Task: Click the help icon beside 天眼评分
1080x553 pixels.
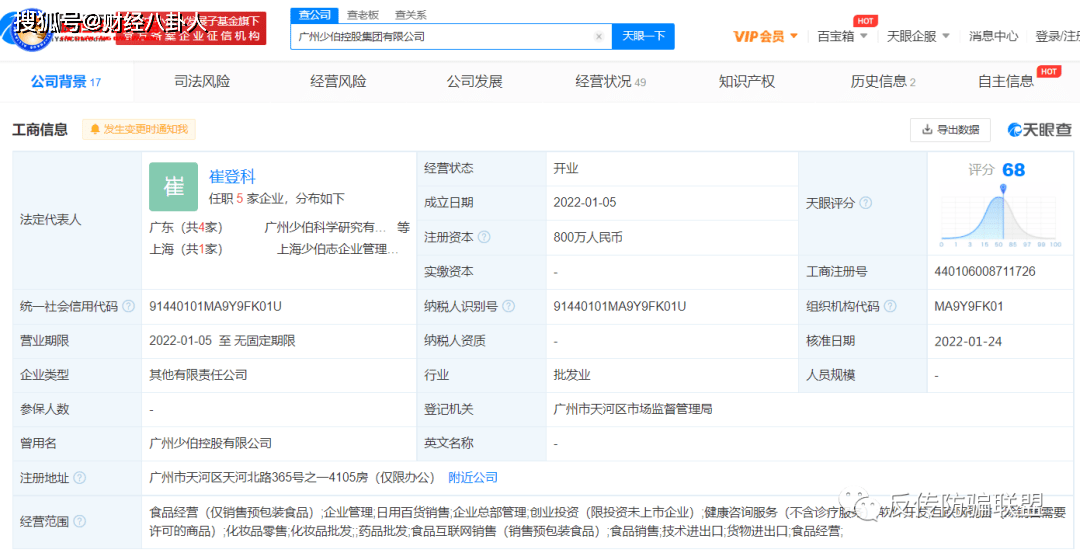Action: point(866,203)
